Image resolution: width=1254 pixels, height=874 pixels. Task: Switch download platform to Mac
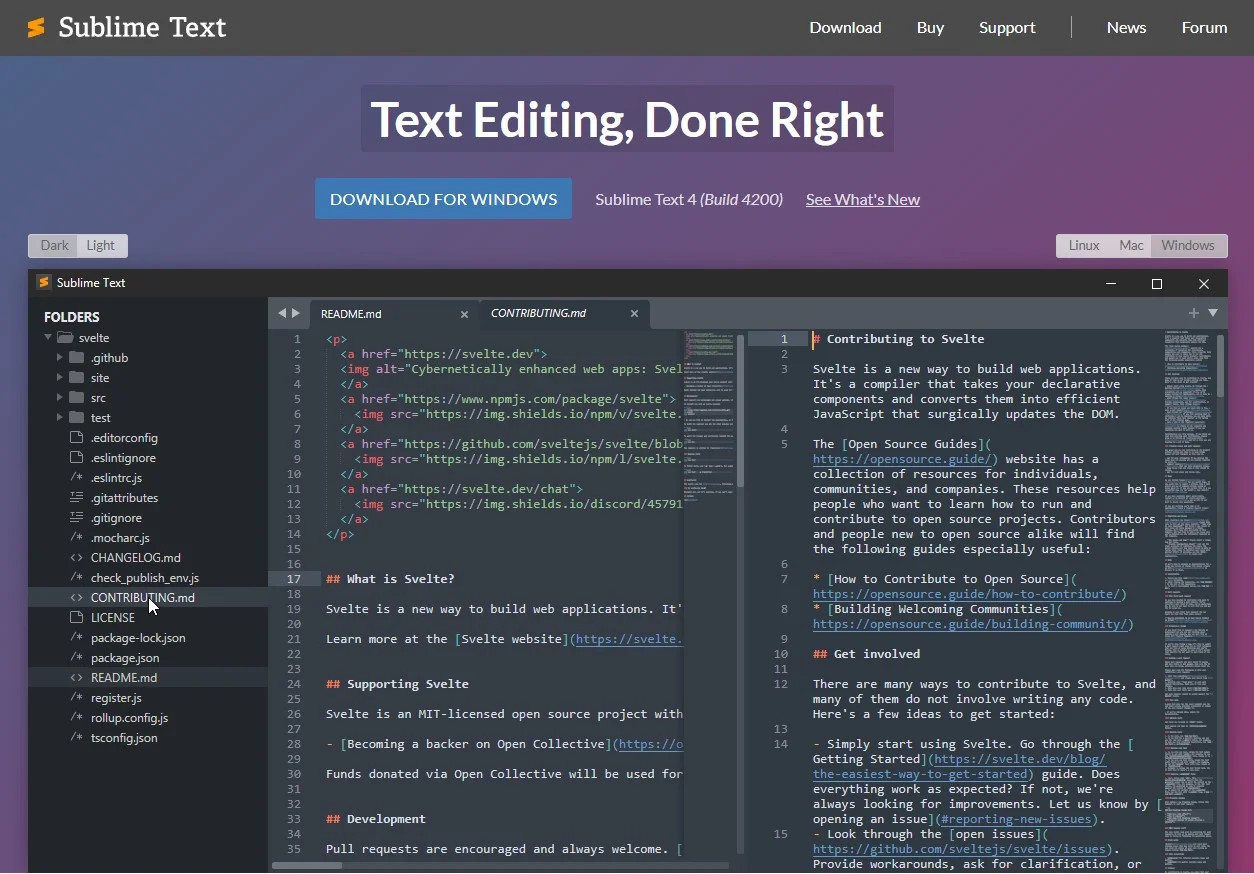coord(1131,245)
